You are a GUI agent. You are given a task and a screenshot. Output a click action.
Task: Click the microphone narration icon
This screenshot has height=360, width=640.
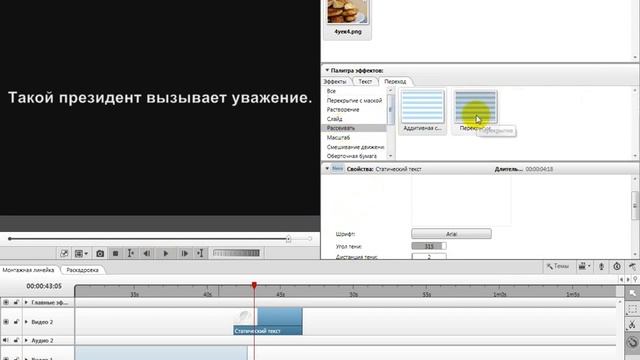tap(601, 267)
